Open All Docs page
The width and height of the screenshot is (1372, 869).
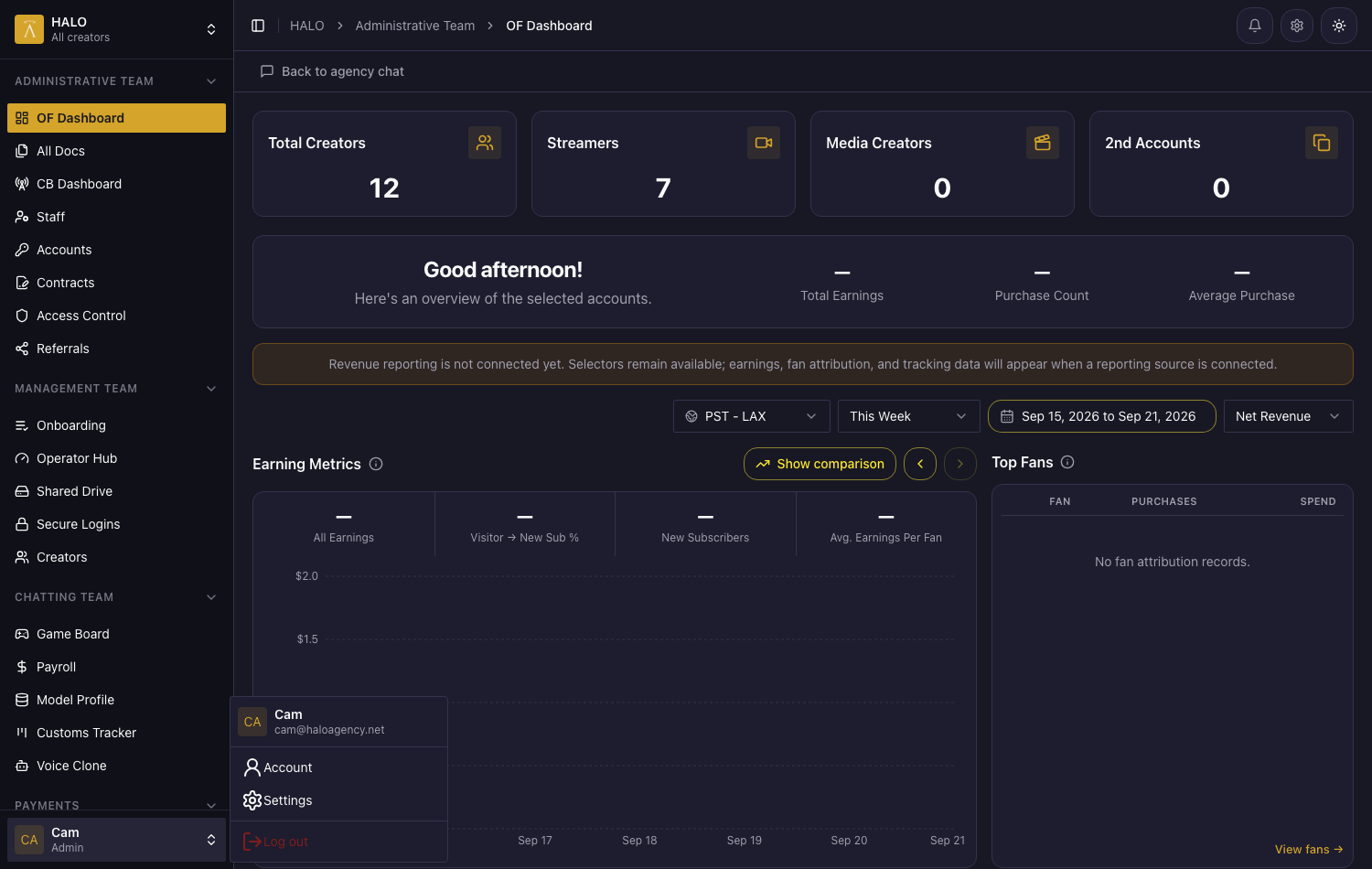[x=116, y=151]
